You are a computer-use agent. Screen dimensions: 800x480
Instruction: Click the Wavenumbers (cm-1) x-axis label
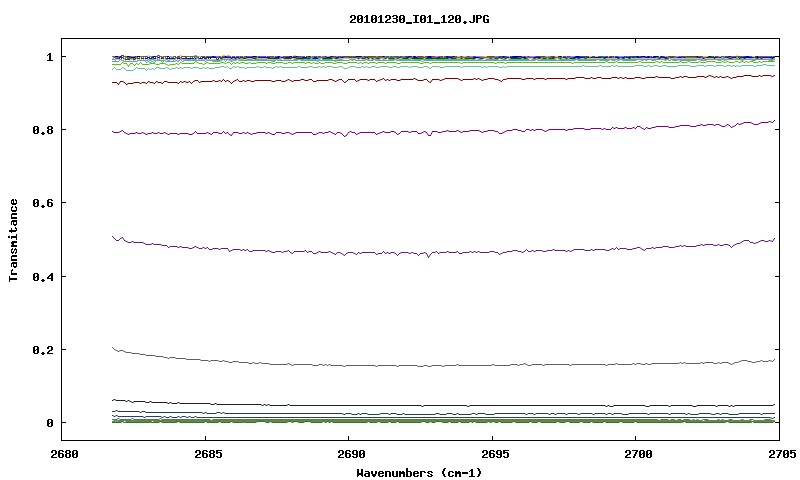(419, 473)
